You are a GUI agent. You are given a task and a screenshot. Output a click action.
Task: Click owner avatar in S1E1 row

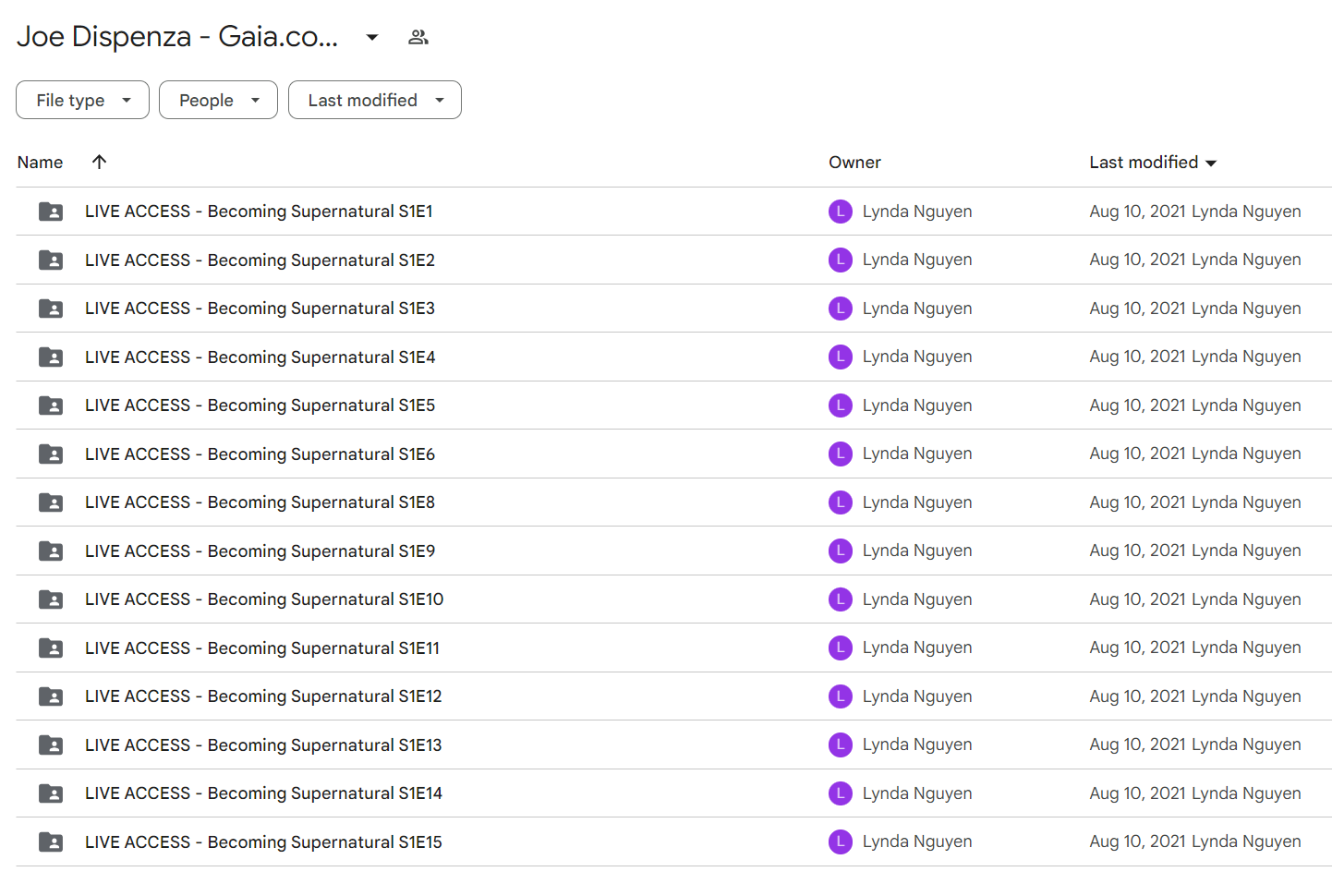pyautogui.click(x=841, y=212)
